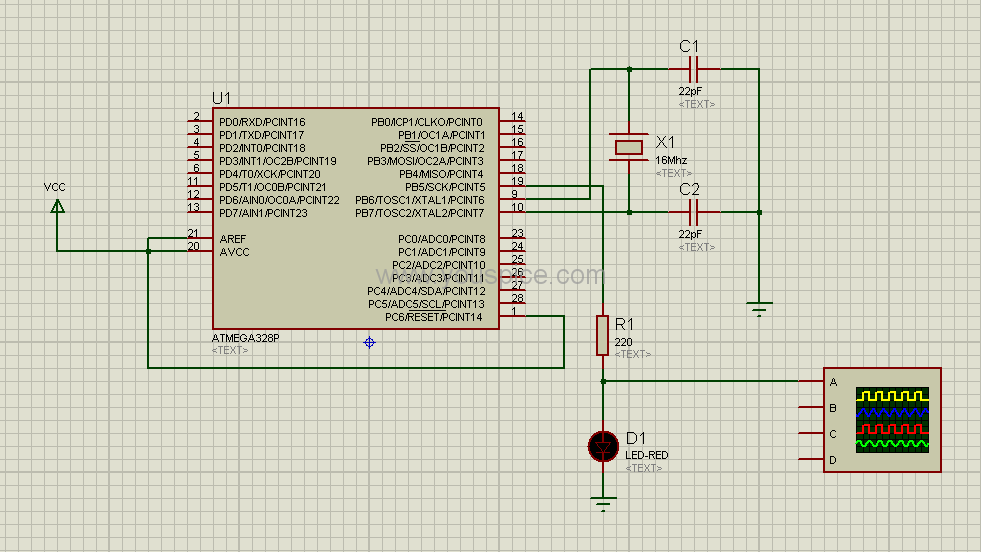
Task: Click the red LED D1 symbol
Action: point(603,446)
